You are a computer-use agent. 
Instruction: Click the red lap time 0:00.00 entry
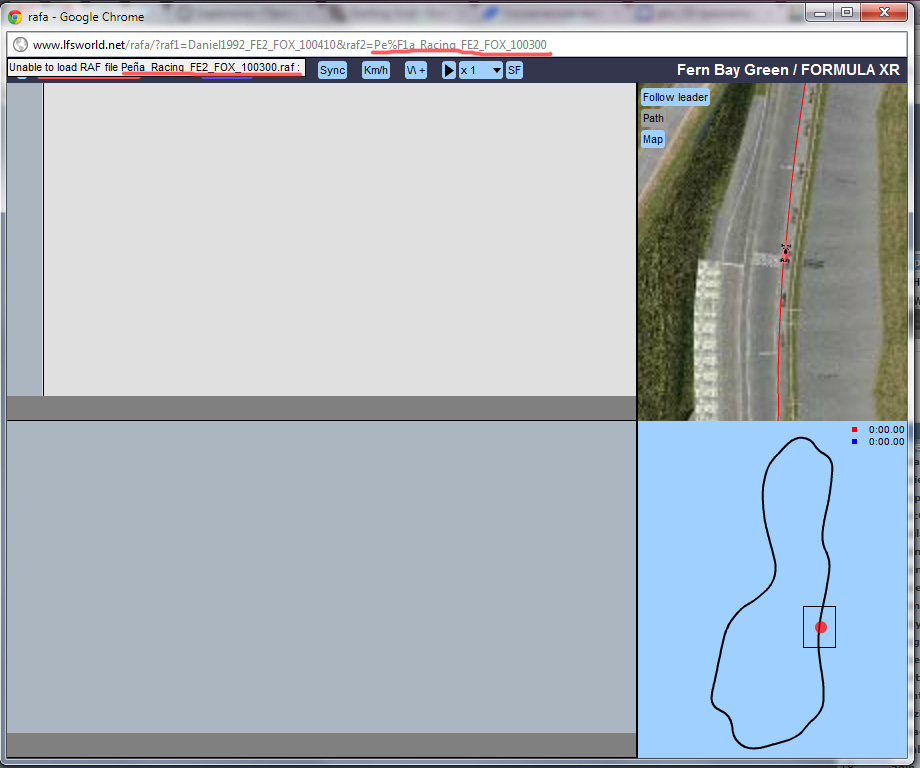pyautogui.click(x=886, y=430)
